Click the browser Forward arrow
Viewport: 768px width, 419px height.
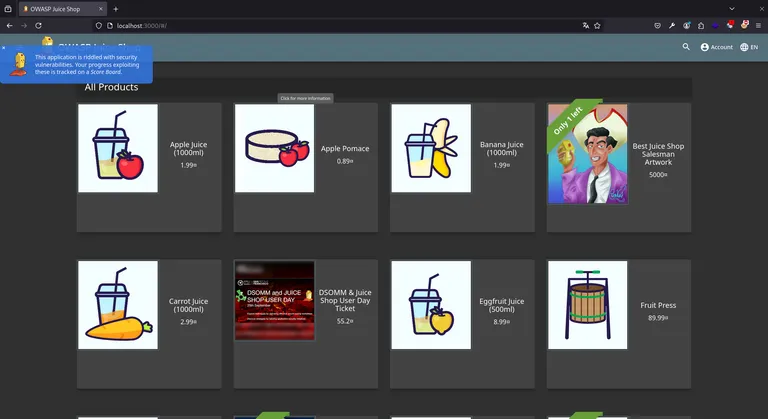24,25
